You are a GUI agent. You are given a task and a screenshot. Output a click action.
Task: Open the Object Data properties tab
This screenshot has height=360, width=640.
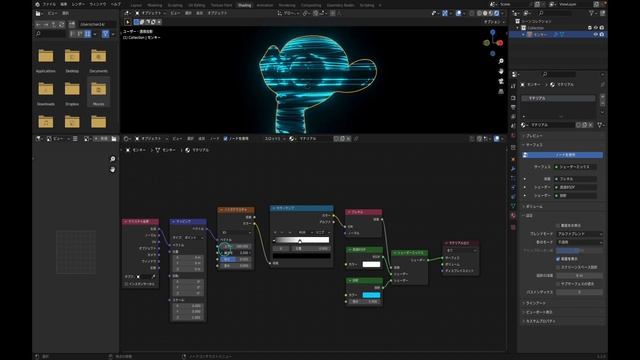coord(513,206)
